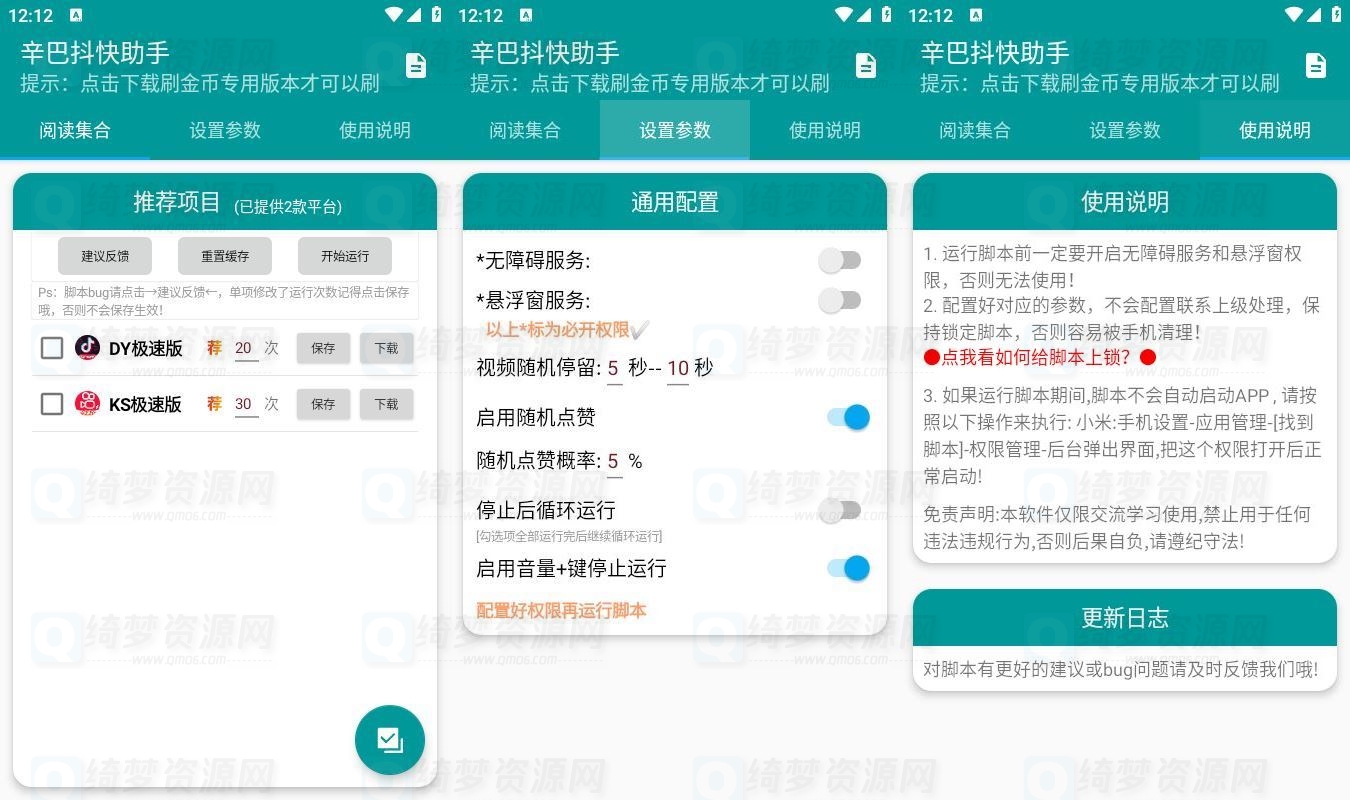Check the KS极速版 checkbox
The height and width of the screenshot is (800, 1350).
pos(52,404)
